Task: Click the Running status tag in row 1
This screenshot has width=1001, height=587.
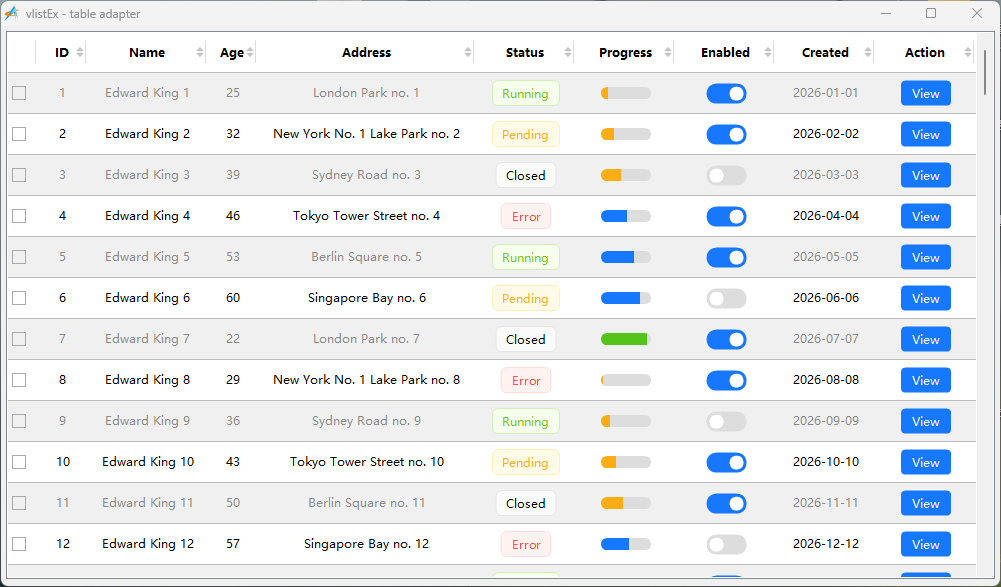Action: pyautogui.click(x=525, y=93)
